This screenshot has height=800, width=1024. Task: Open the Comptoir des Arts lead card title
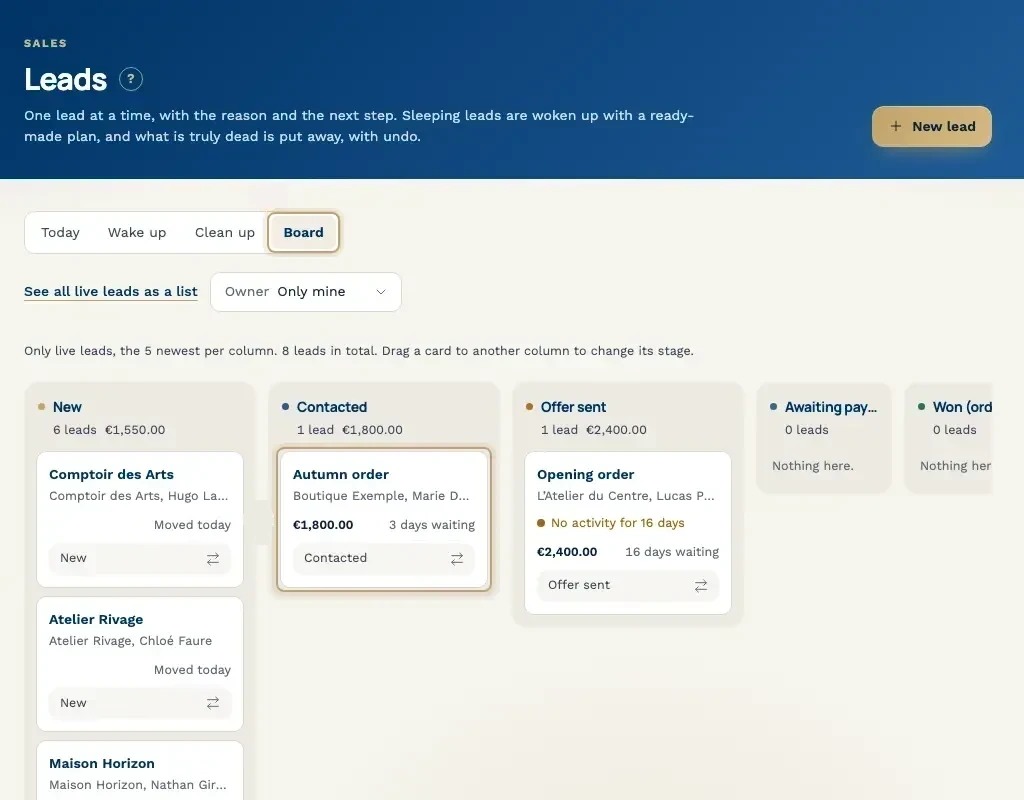pyautogui.click(x=111, y=474)
